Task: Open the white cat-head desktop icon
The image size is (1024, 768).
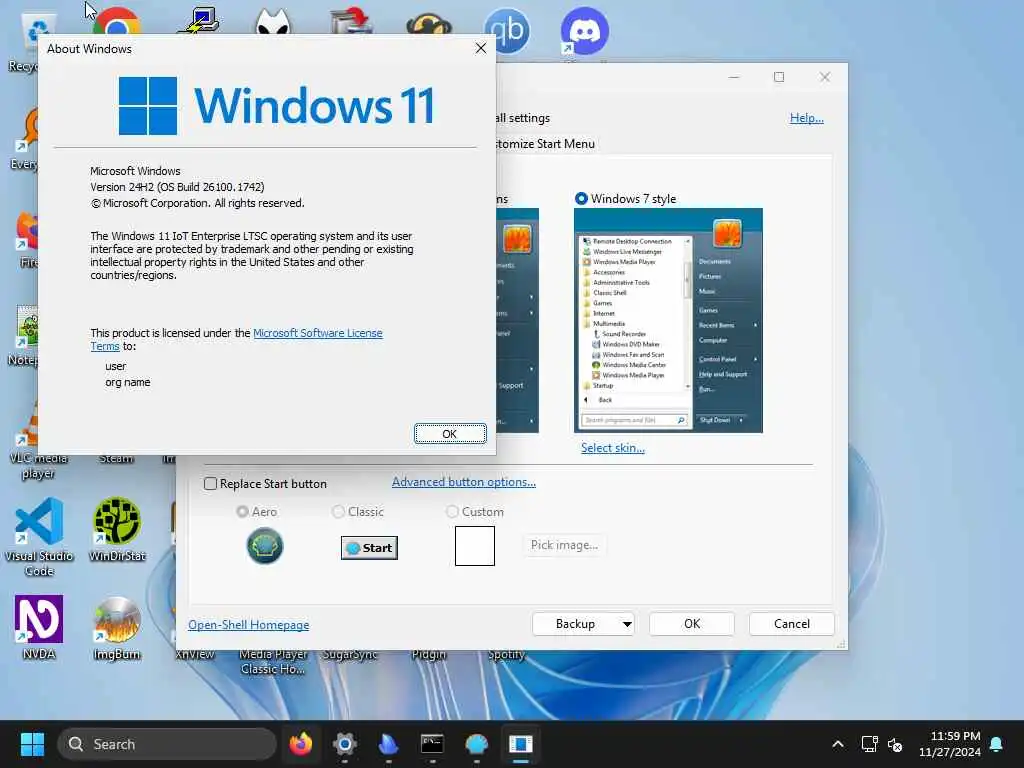Action: pos(273,22)
